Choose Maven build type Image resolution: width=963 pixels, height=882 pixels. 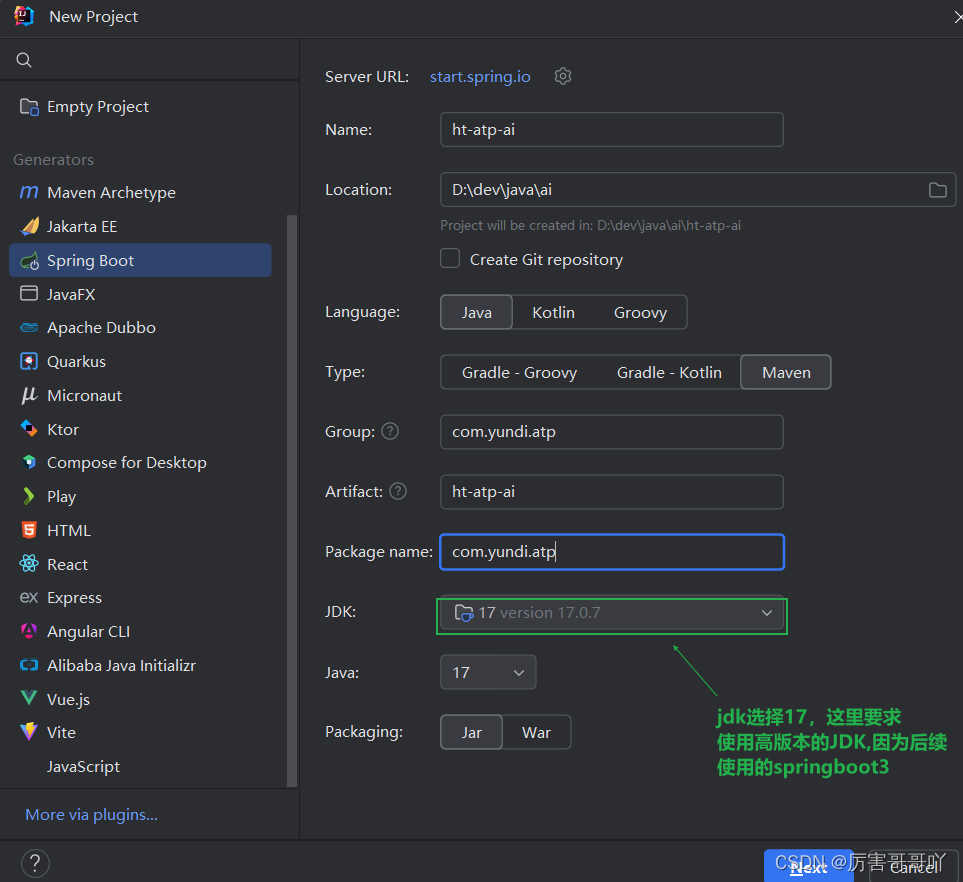786,372
